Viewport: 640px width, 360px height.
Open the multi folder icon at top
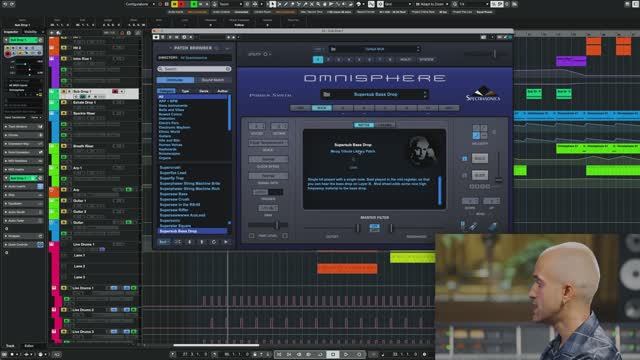[x=333, y=49]
